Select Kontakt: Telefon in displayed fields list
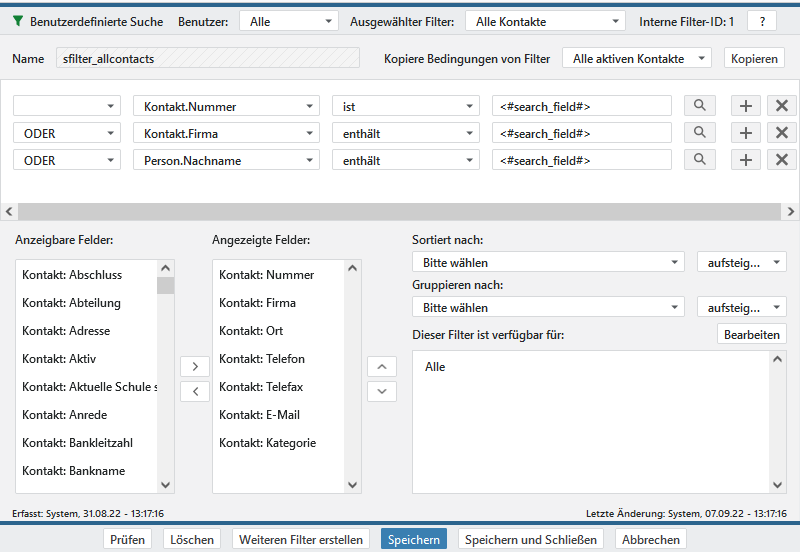This screenshot has height=552, width=800. pos(262,359)
